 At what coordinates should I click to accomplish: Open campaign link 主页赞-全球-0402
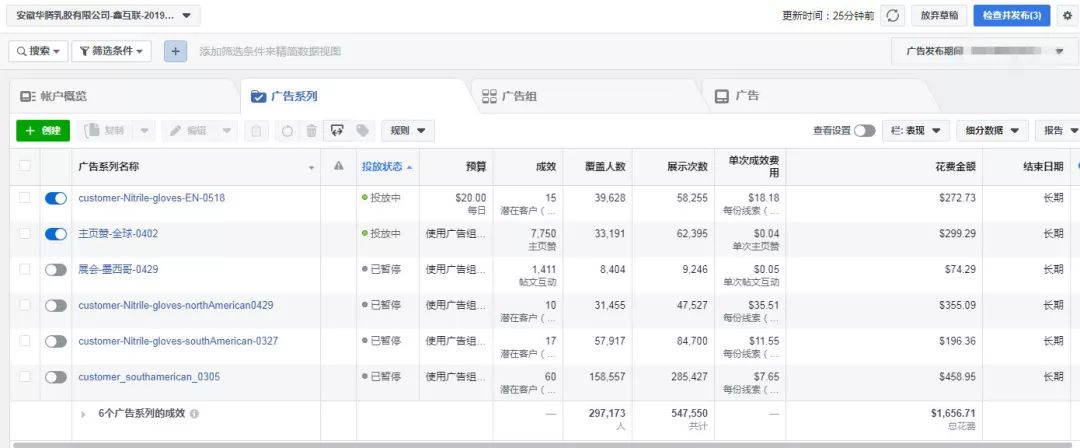[118, 234]
